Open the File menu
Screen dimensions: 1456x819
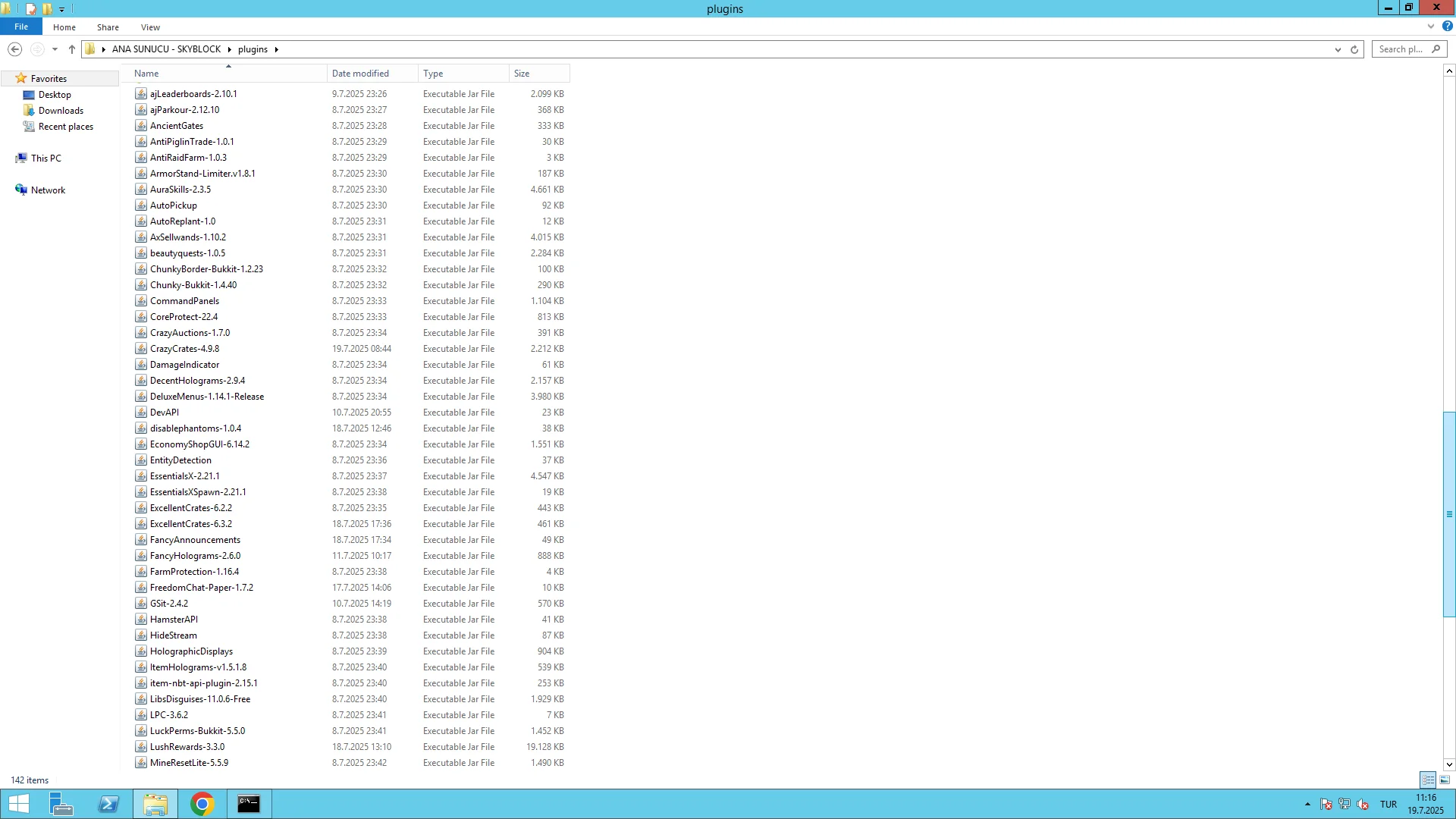(21, 27)
